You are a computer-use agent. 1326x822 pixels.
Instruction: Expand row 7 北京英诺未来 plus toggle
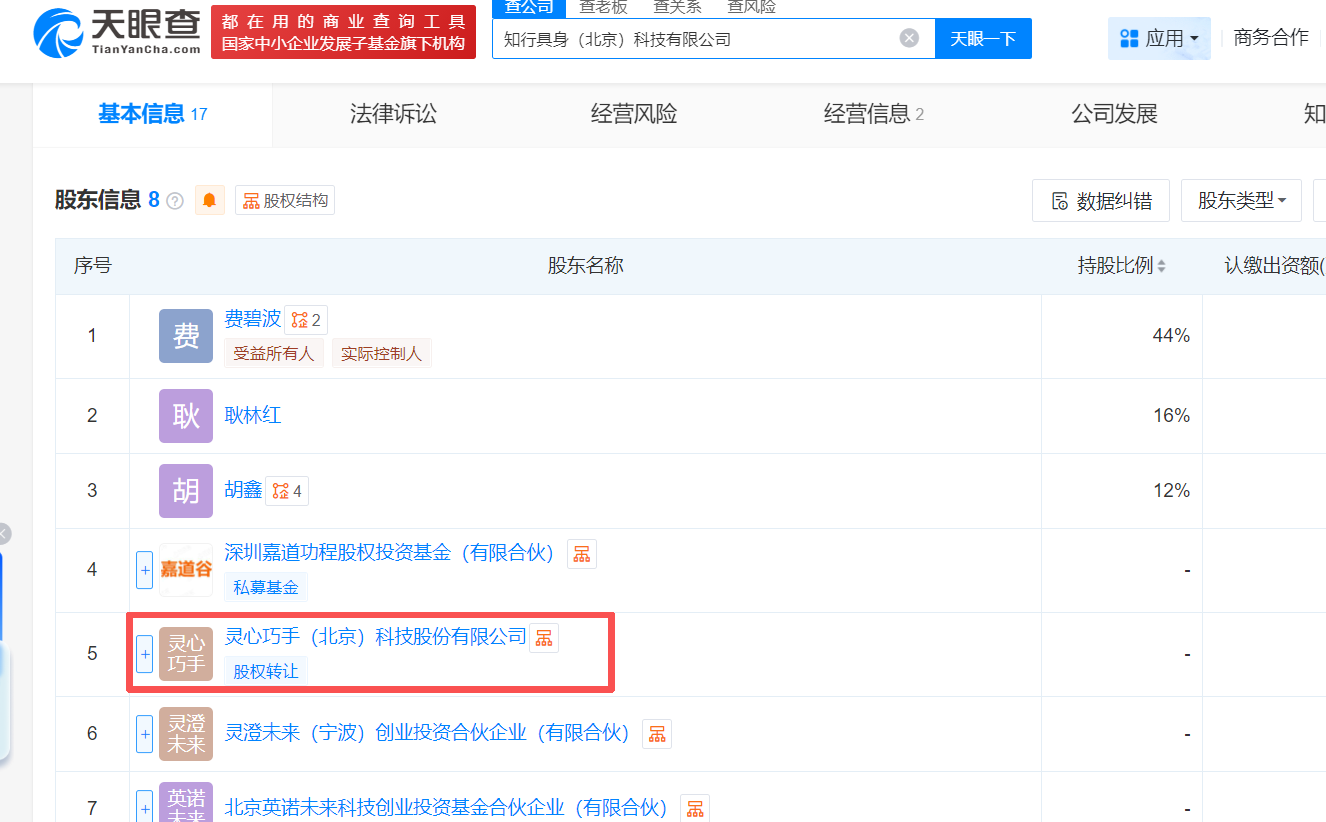tap(144, 806)
